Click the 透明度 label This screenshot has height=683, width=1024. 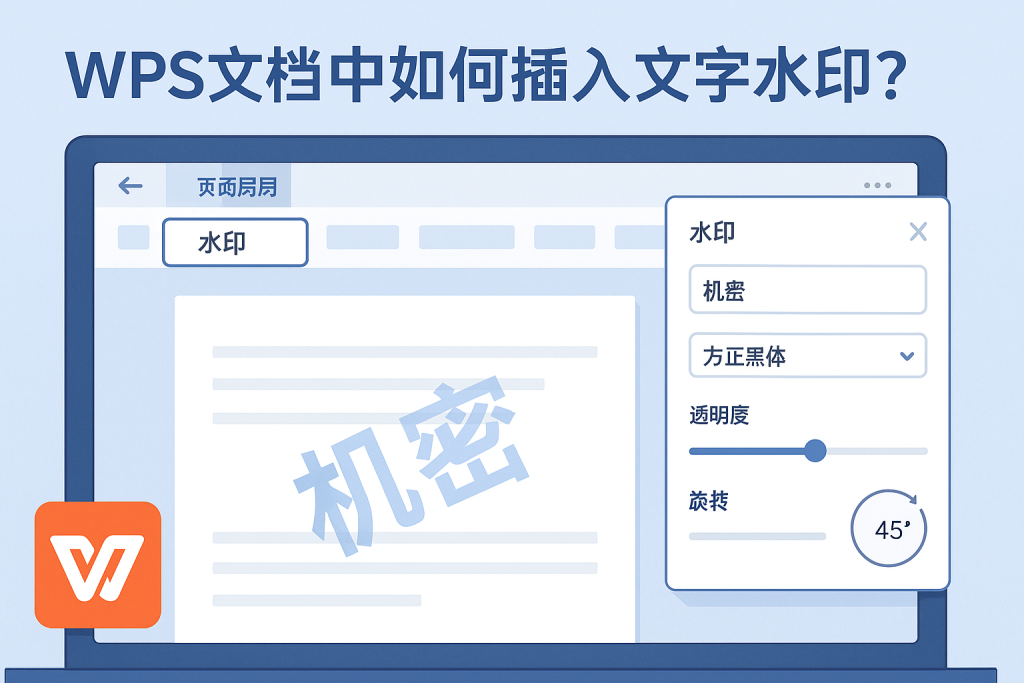tap(719, 415)
